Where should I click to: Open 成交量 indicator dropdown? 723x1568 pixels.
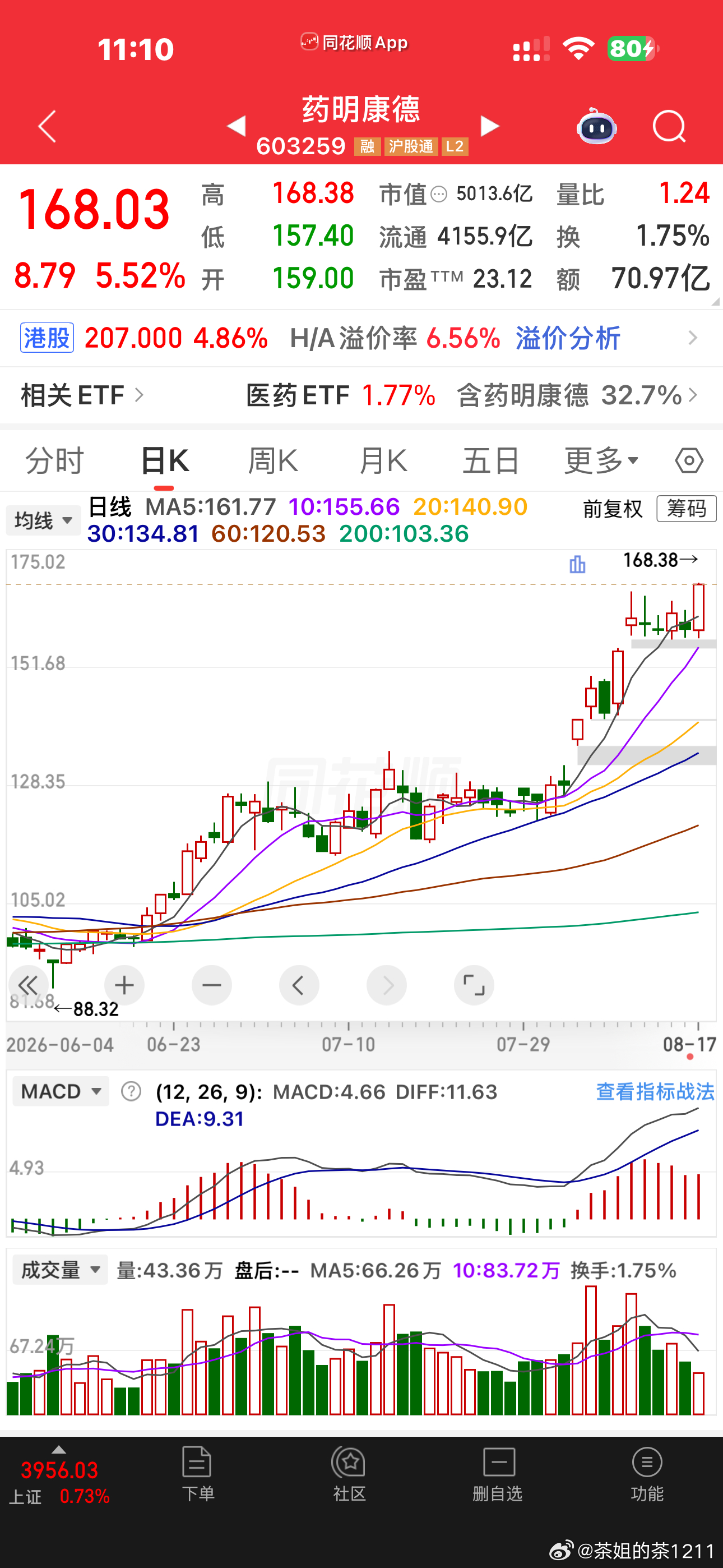click(61, 1270)
